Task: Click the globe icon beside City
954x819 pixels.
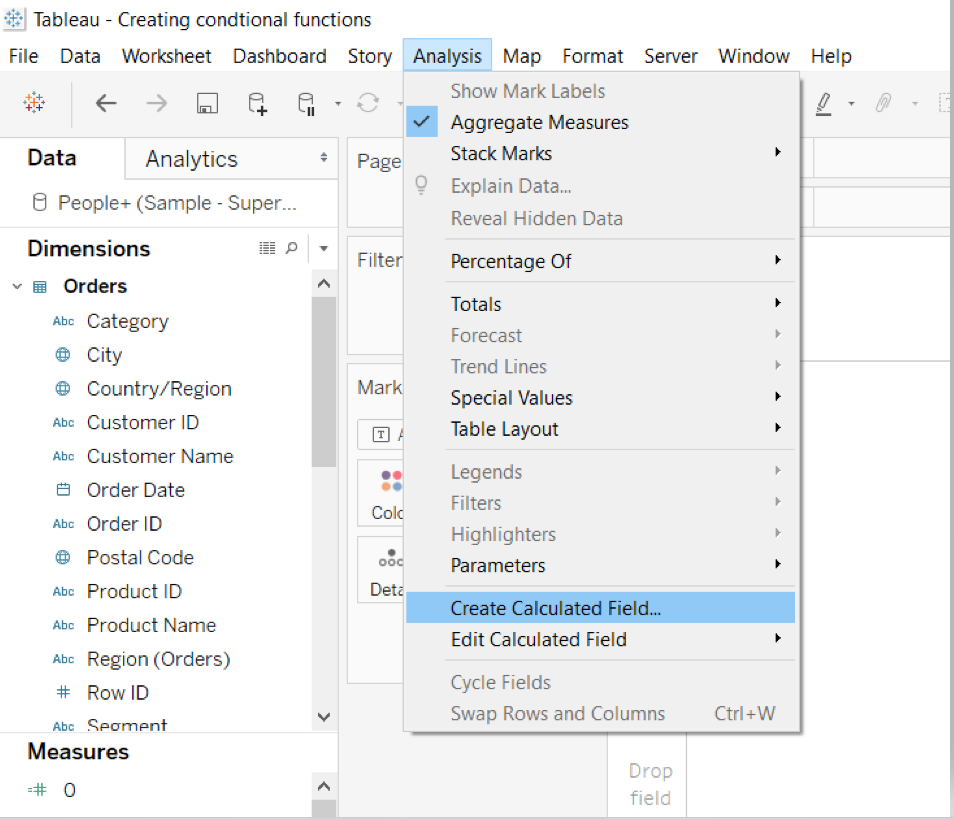Action: click(63, 355)
